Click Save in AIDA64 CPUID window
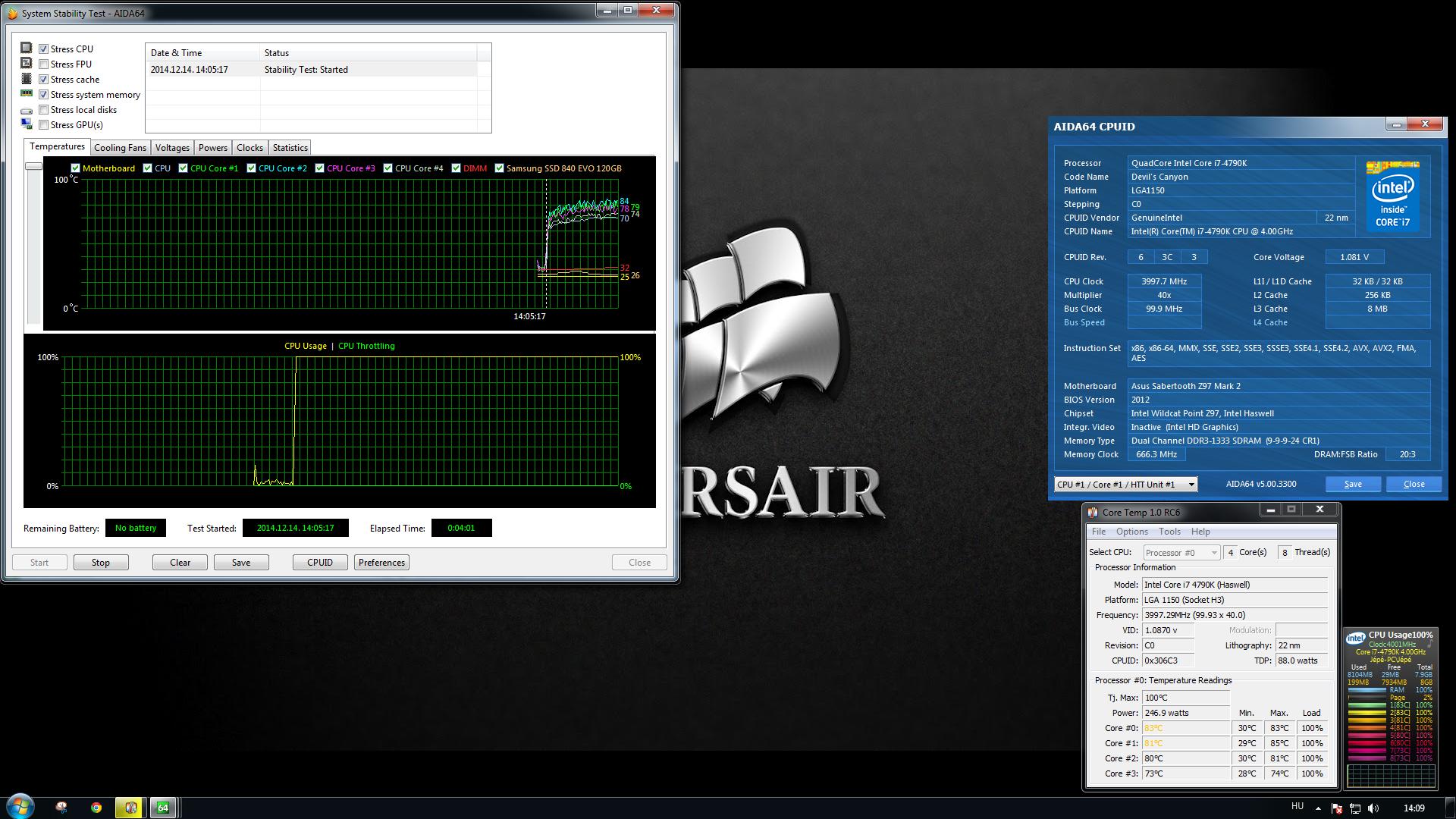 pos(1353,484)
